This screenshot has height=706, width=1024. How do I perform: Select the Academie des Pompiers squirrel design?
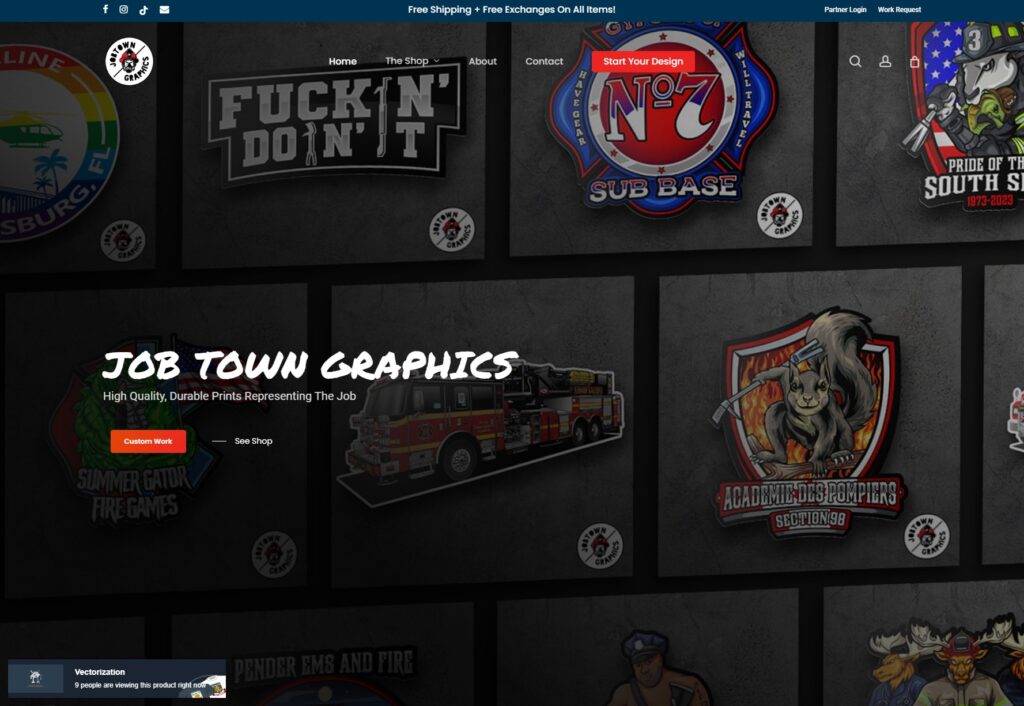pyautogui.click(x=810, y=425)
